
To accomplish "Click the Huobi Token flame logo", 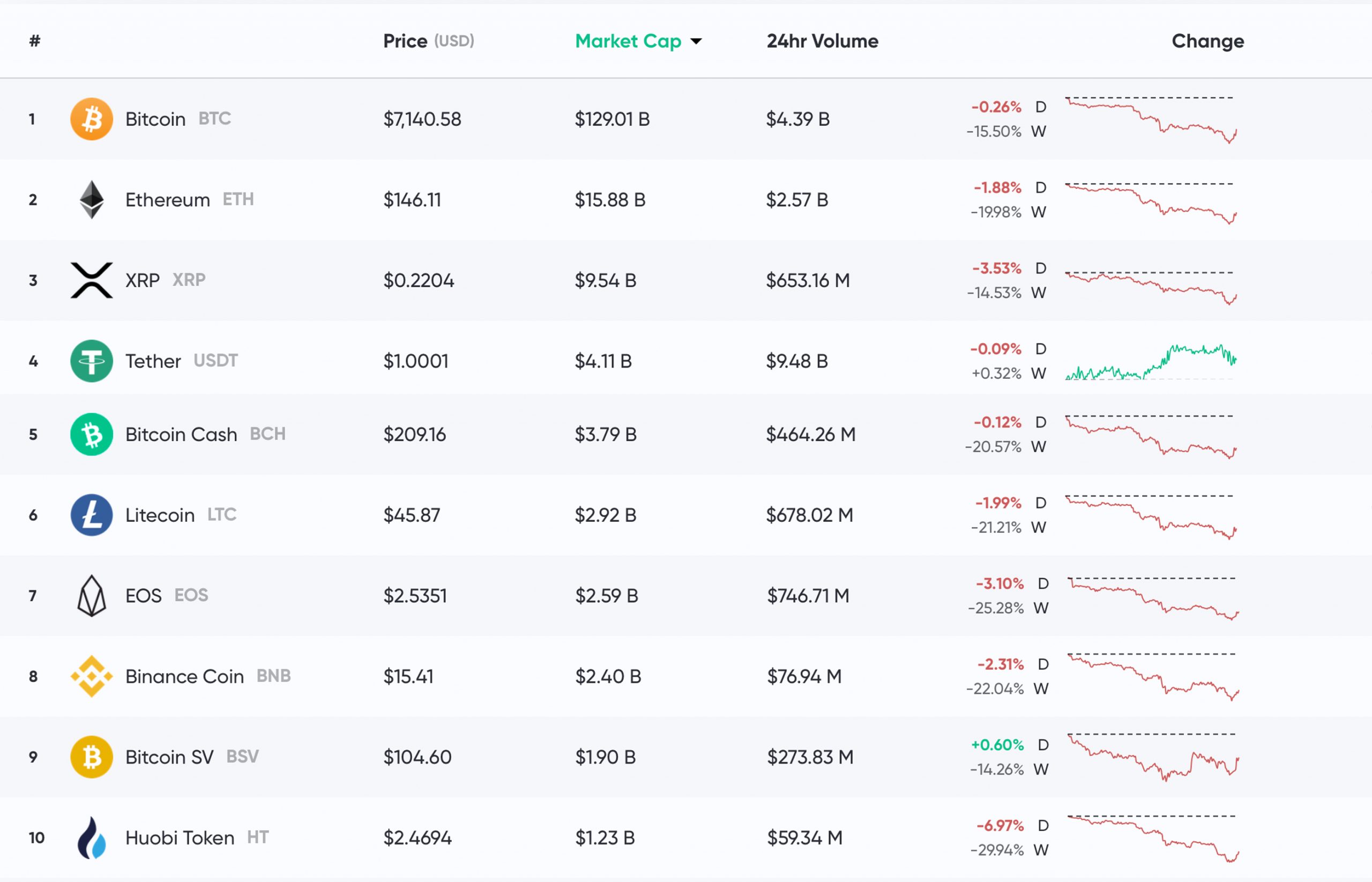I will click(91, 838).
